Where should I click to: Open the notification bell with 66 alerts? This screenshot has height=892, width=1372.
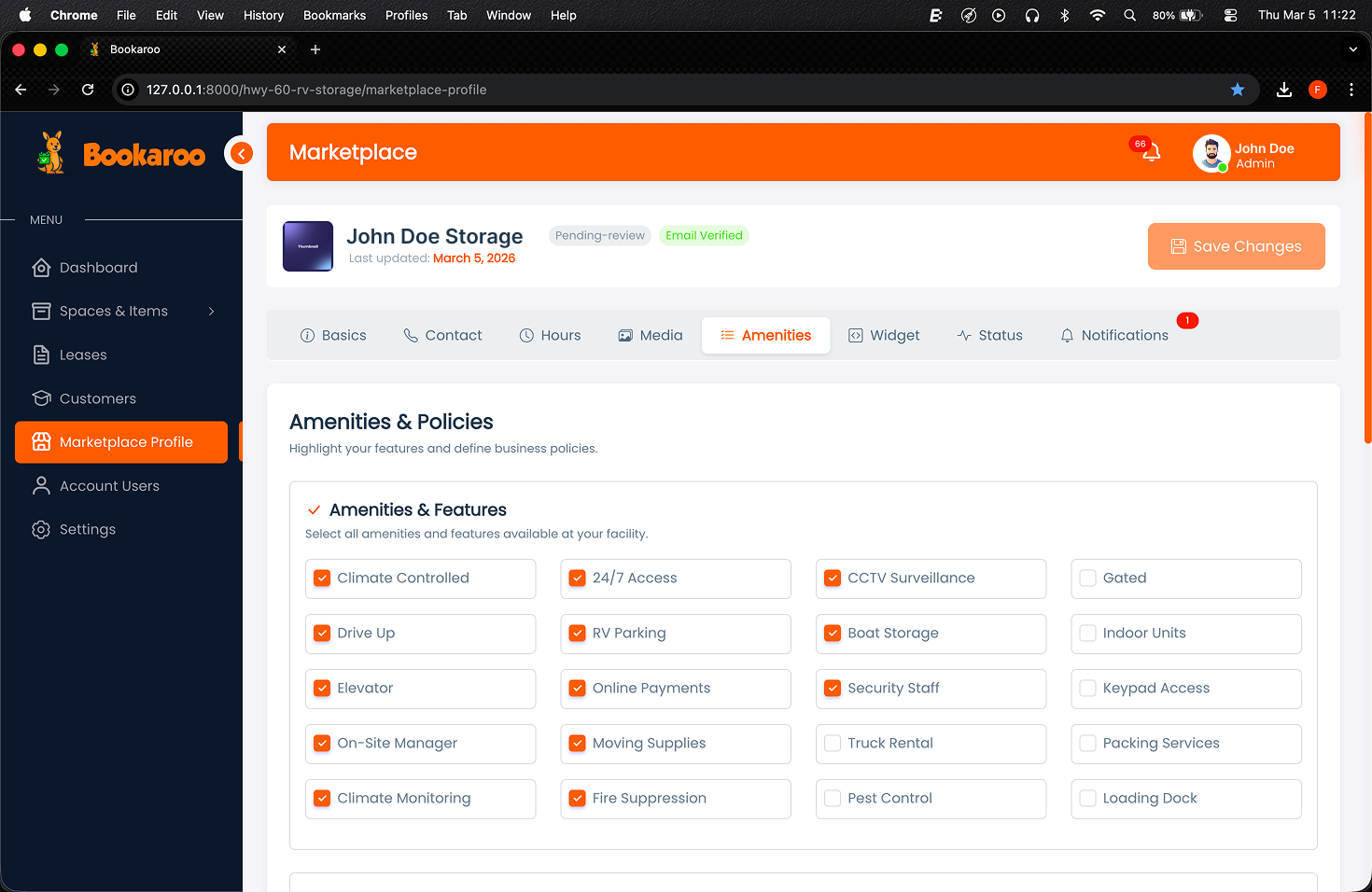pyautogui.click(x=1149, y=152)
